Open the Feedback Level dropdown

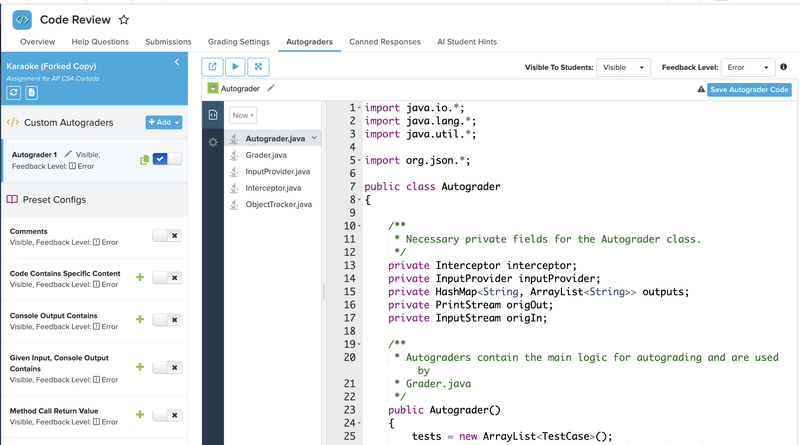point(747,67)
